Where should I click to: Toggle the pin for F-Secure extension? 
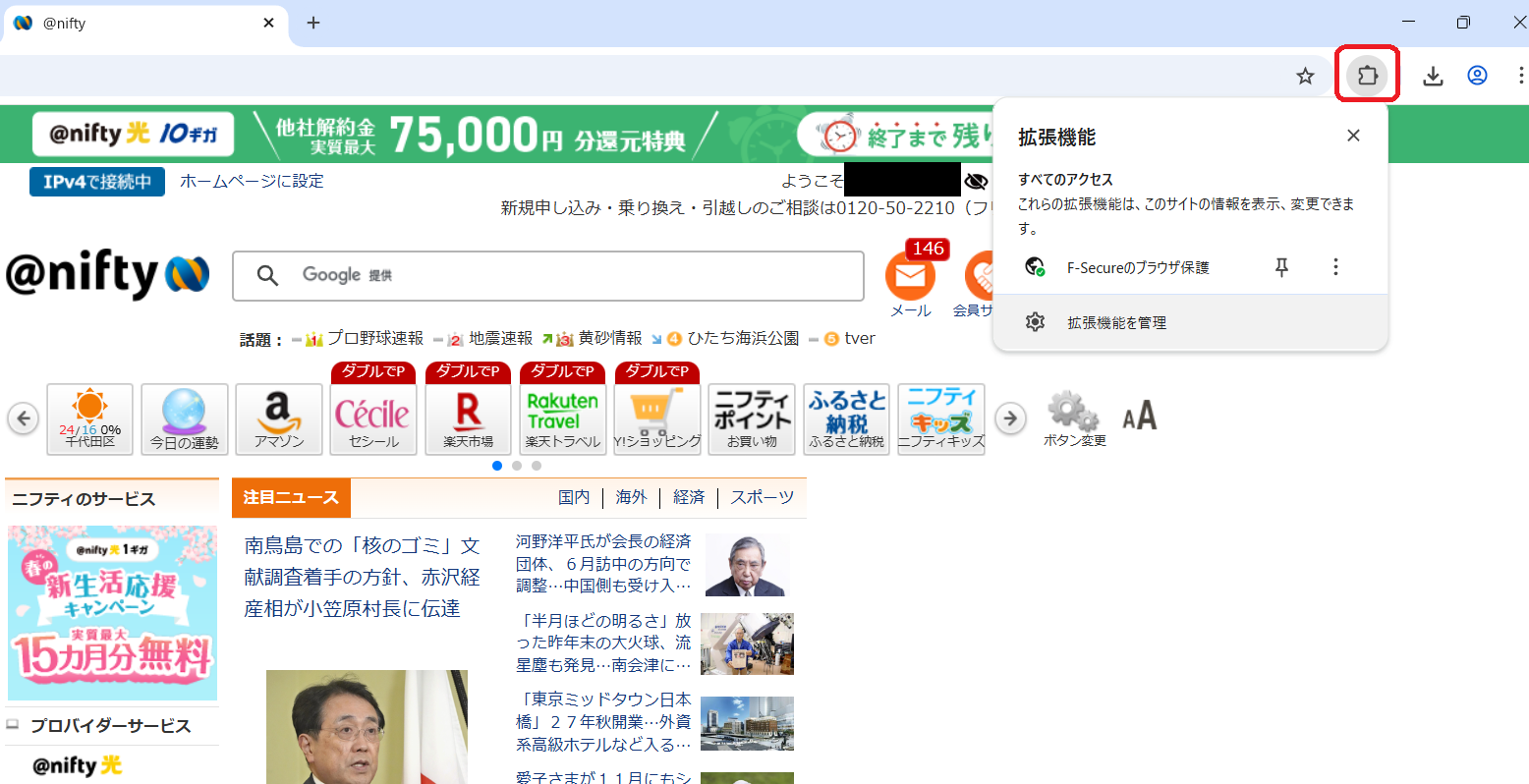tap(1281, 267)
